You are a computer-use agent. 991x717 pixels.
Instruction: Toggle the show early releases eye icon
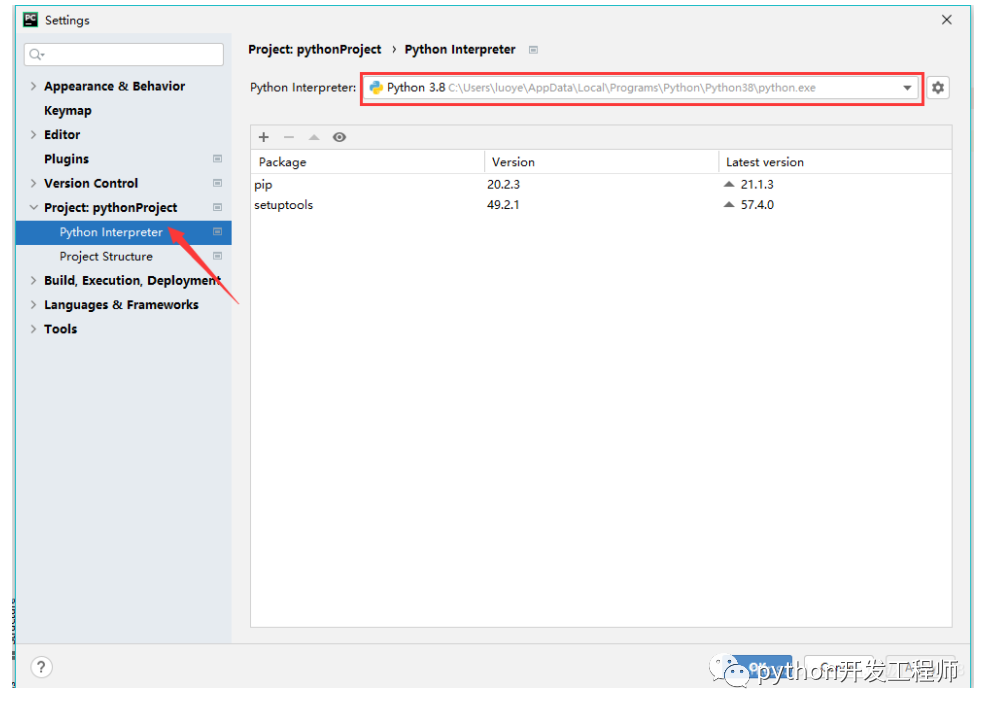(x=340, y=137)
